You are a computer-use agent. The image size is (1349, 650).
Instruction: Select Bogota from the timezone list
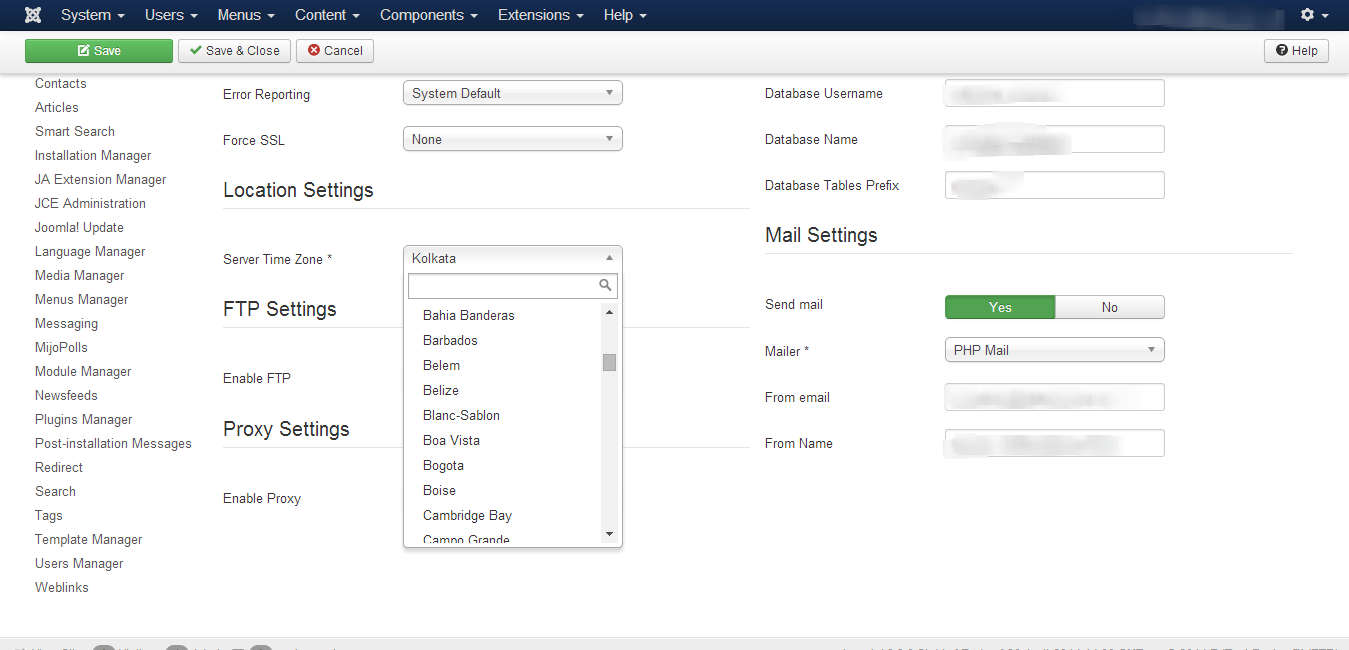443,465
